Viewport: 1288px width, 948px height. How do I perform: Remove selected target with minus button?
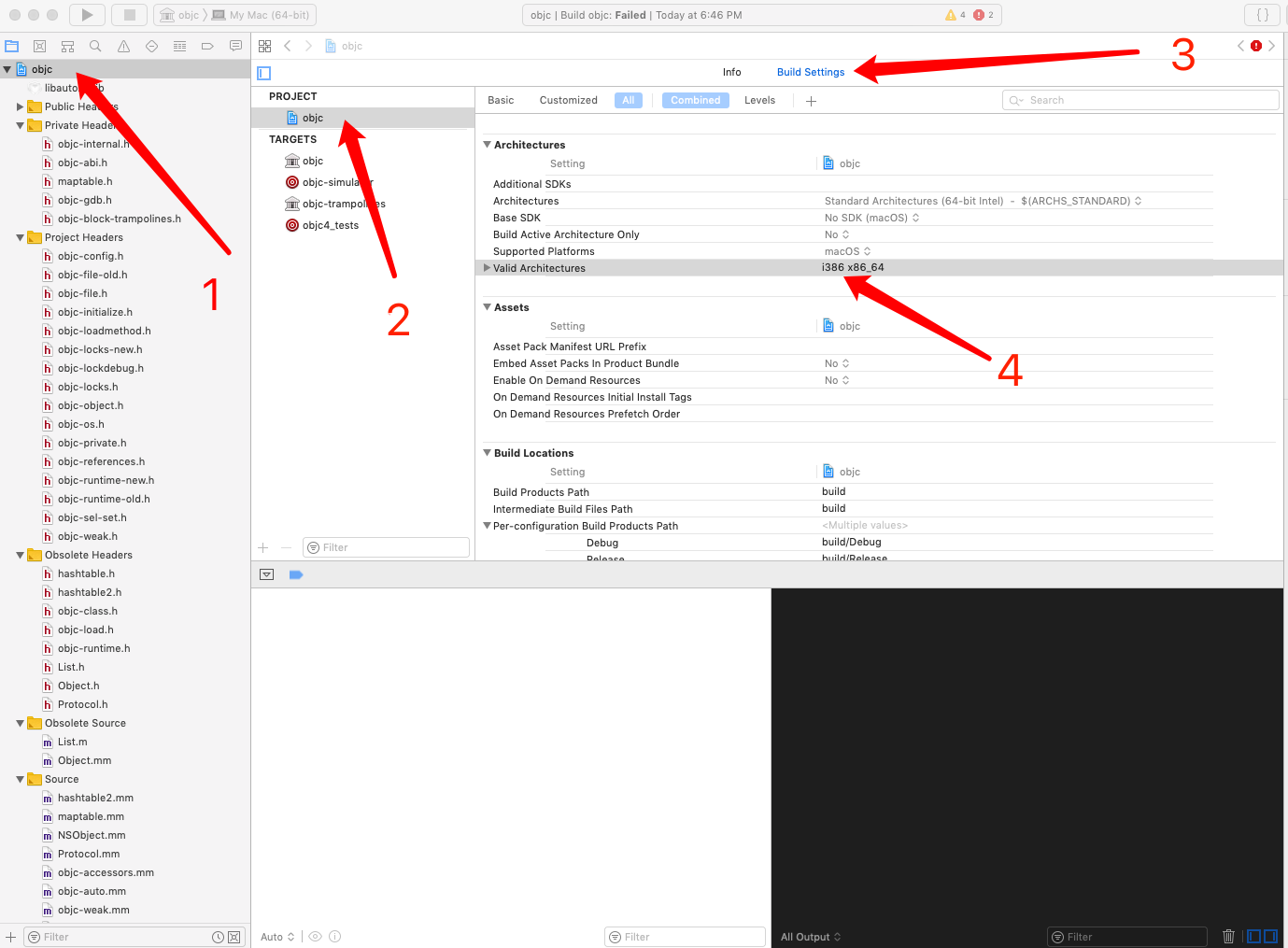point(286,547)
